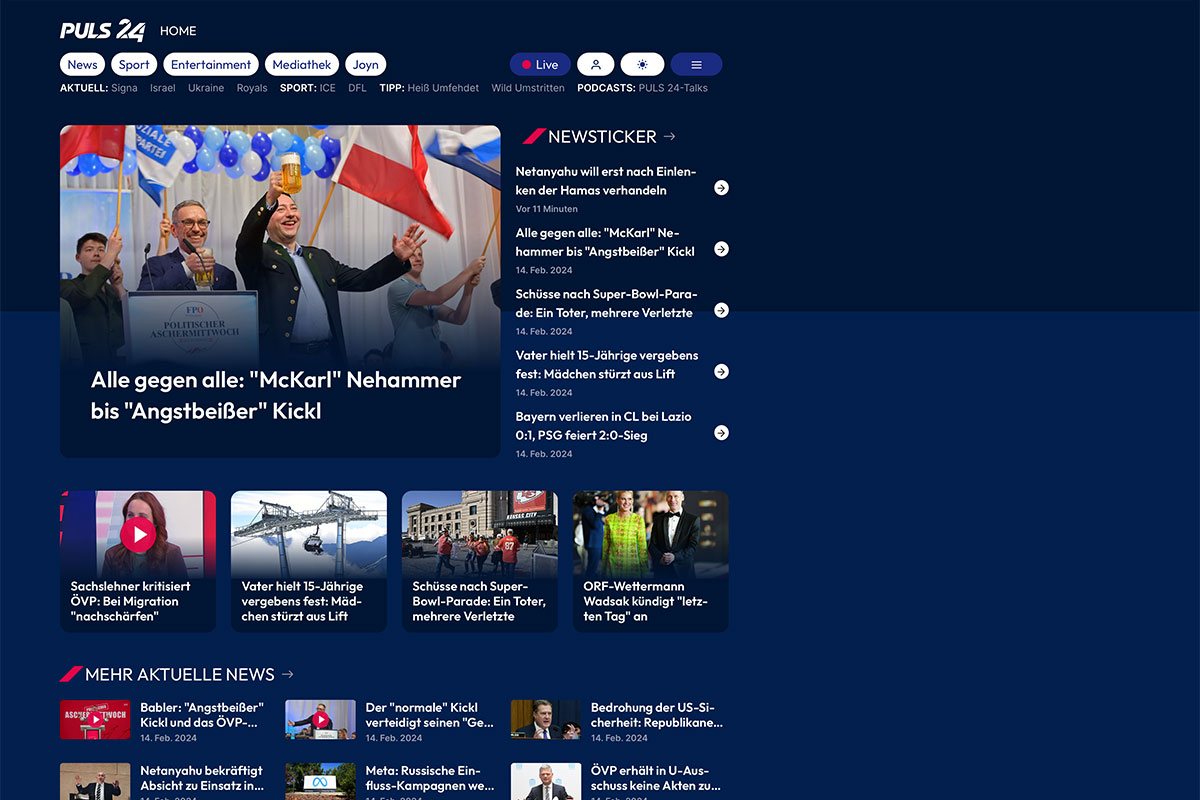This screenshot has width=1200, height=800.
Task: Open Netanyahu bekräftigt Absicht article title
Action: click(x=202, y=778)
